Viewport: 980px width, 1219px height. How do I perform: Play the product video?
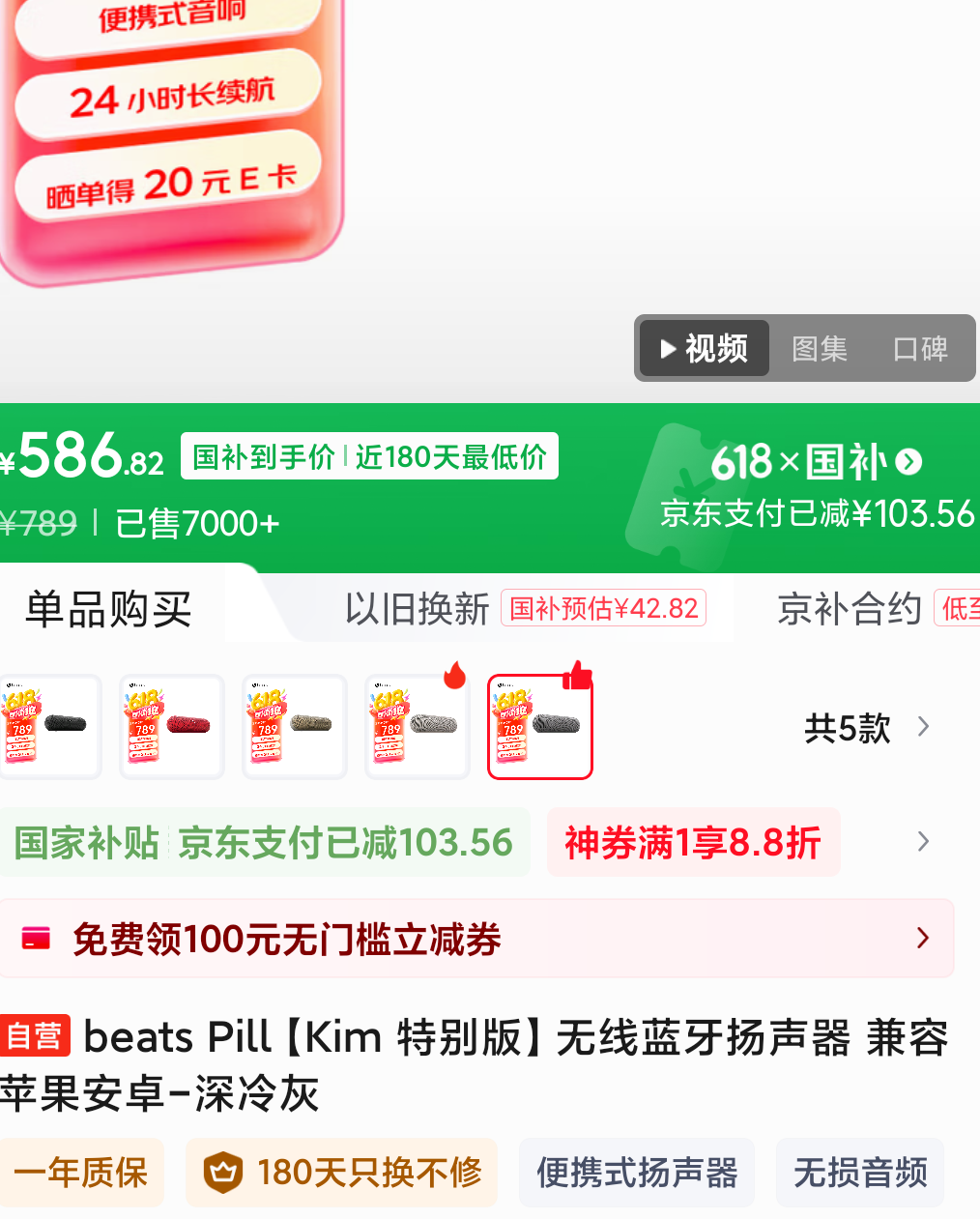coord(705,348)
